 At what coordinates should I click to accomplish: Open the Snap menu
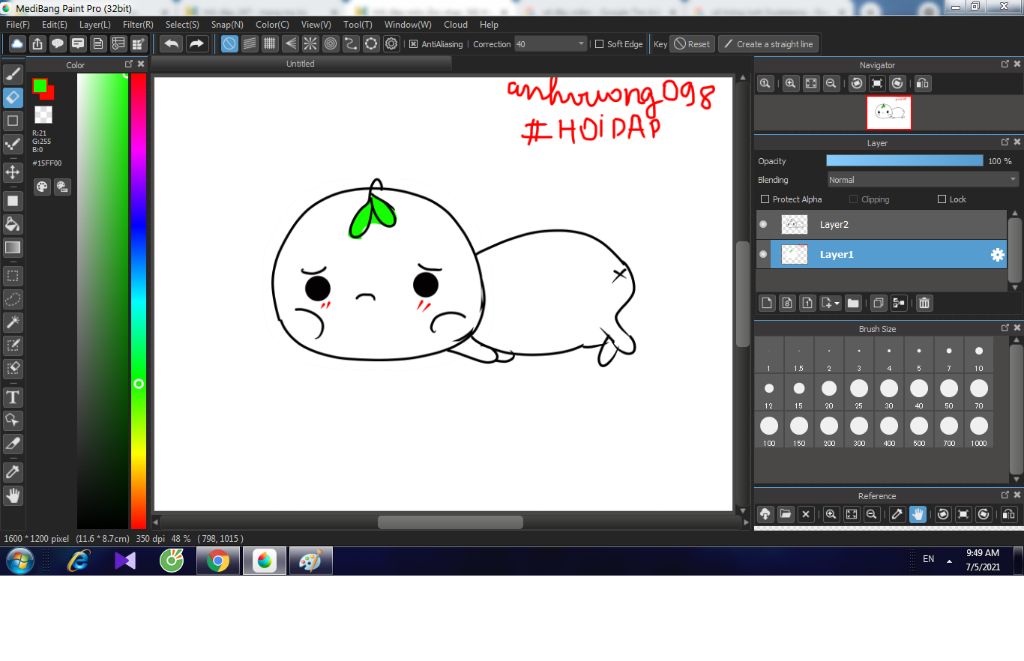click(x=227, y=25)
